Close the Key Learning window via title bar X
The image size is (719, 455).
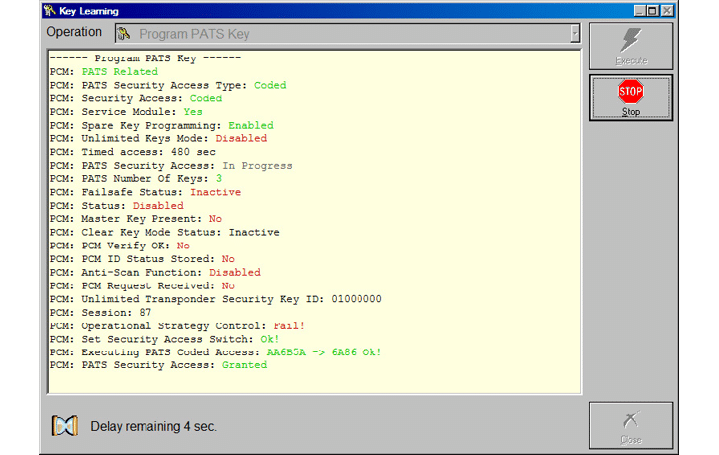click(667, 10)
